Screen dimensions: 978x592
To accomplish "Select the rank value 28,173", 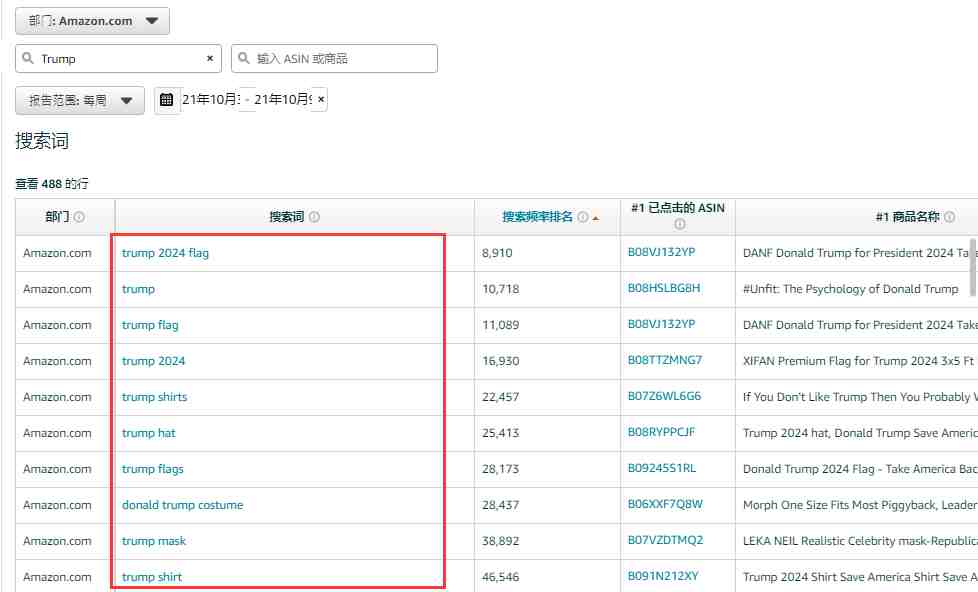I will pyautogui.click(x=500, y=469).
